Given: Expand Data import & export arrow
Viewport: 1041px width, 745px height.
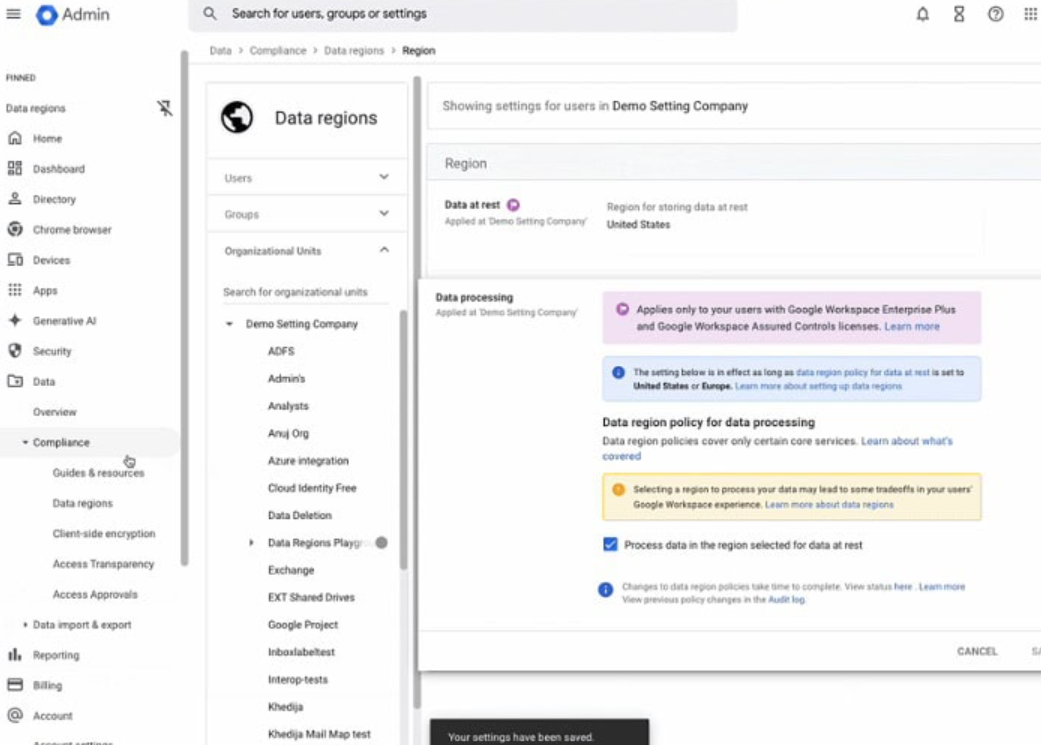Looking at the screenshot, I should (25, 625).
